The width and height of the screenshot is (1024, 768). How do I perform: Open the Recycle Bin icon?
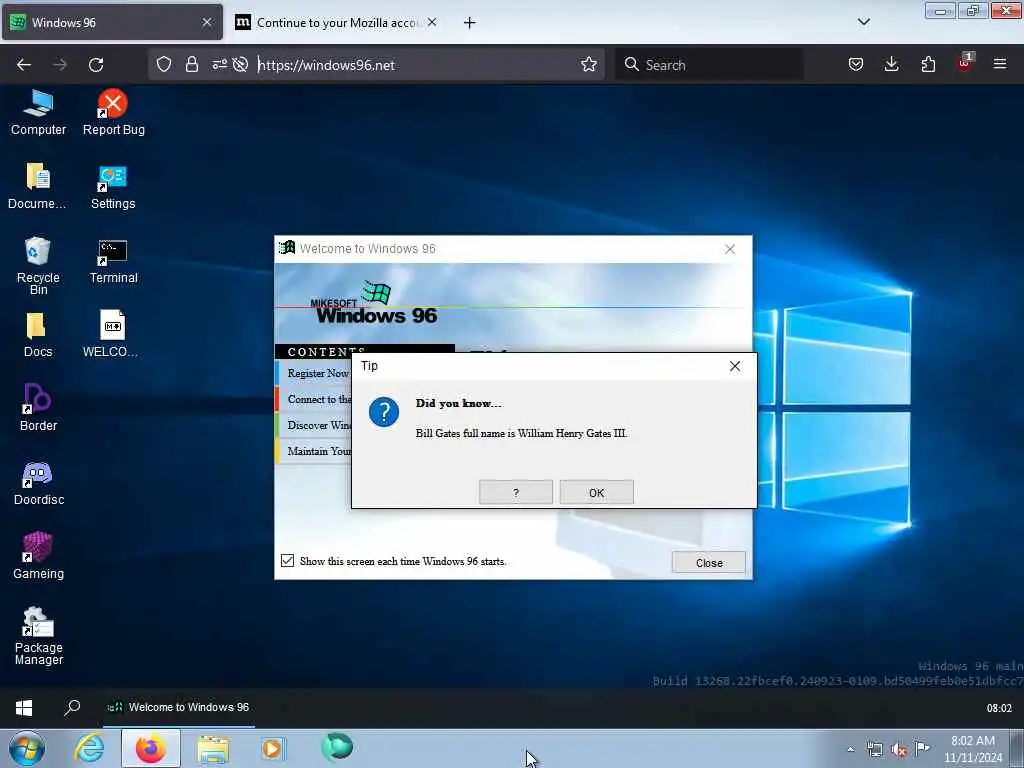(x=38, y=265)
